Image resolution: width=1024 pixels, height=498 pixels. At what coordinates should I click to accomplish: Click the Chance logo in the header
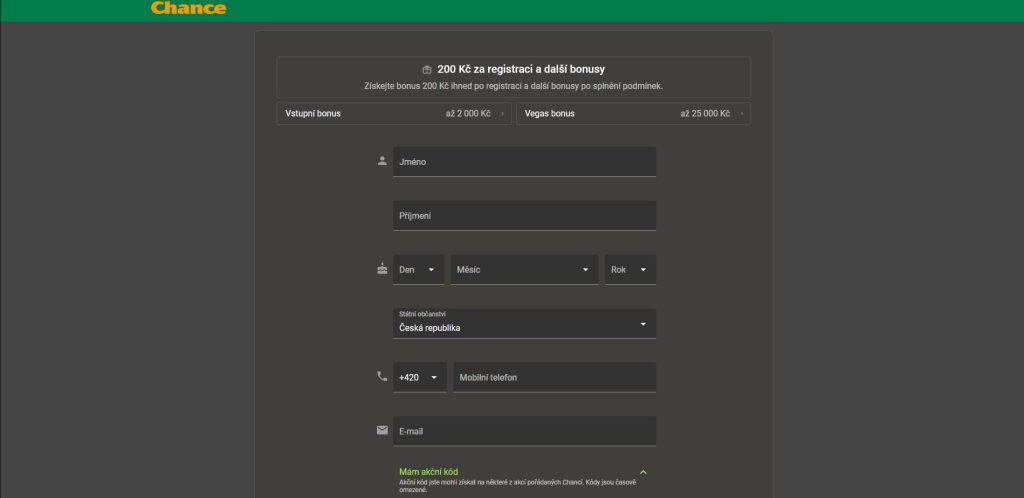click(x=188, y=8)
